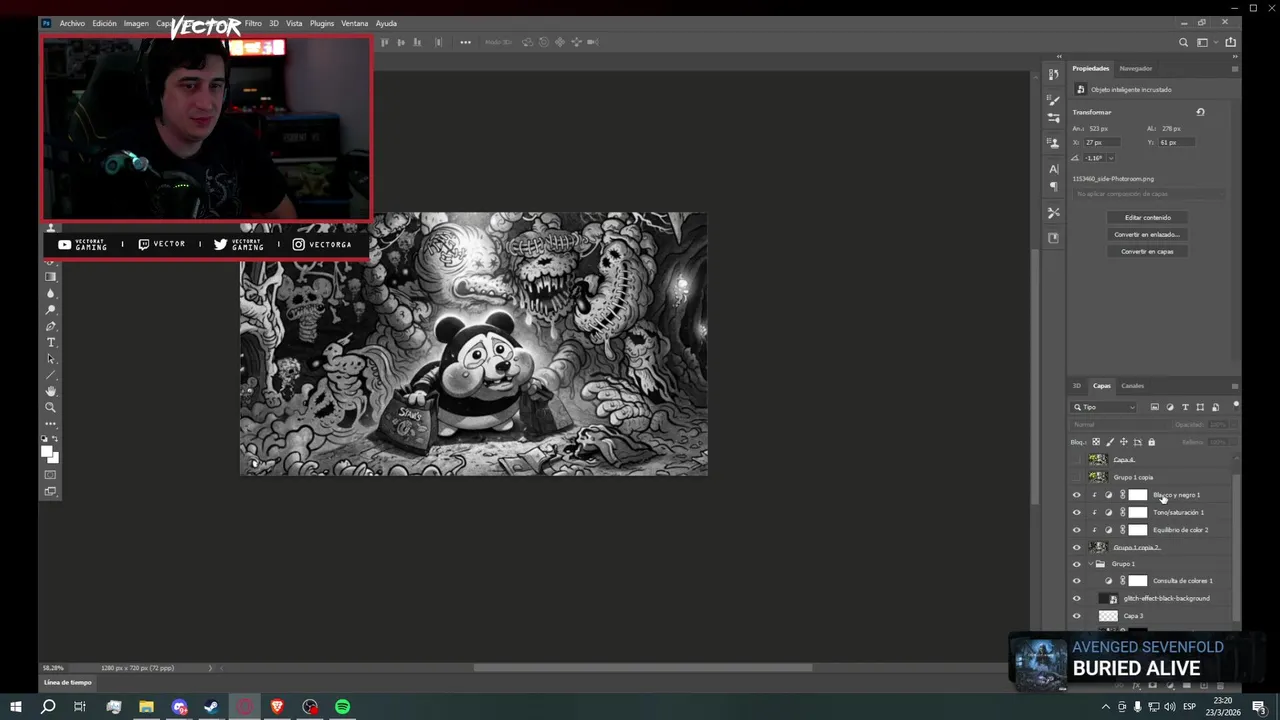Click the Editar contenido button
Screen dimensions: 1280x720
point(1147,217)
